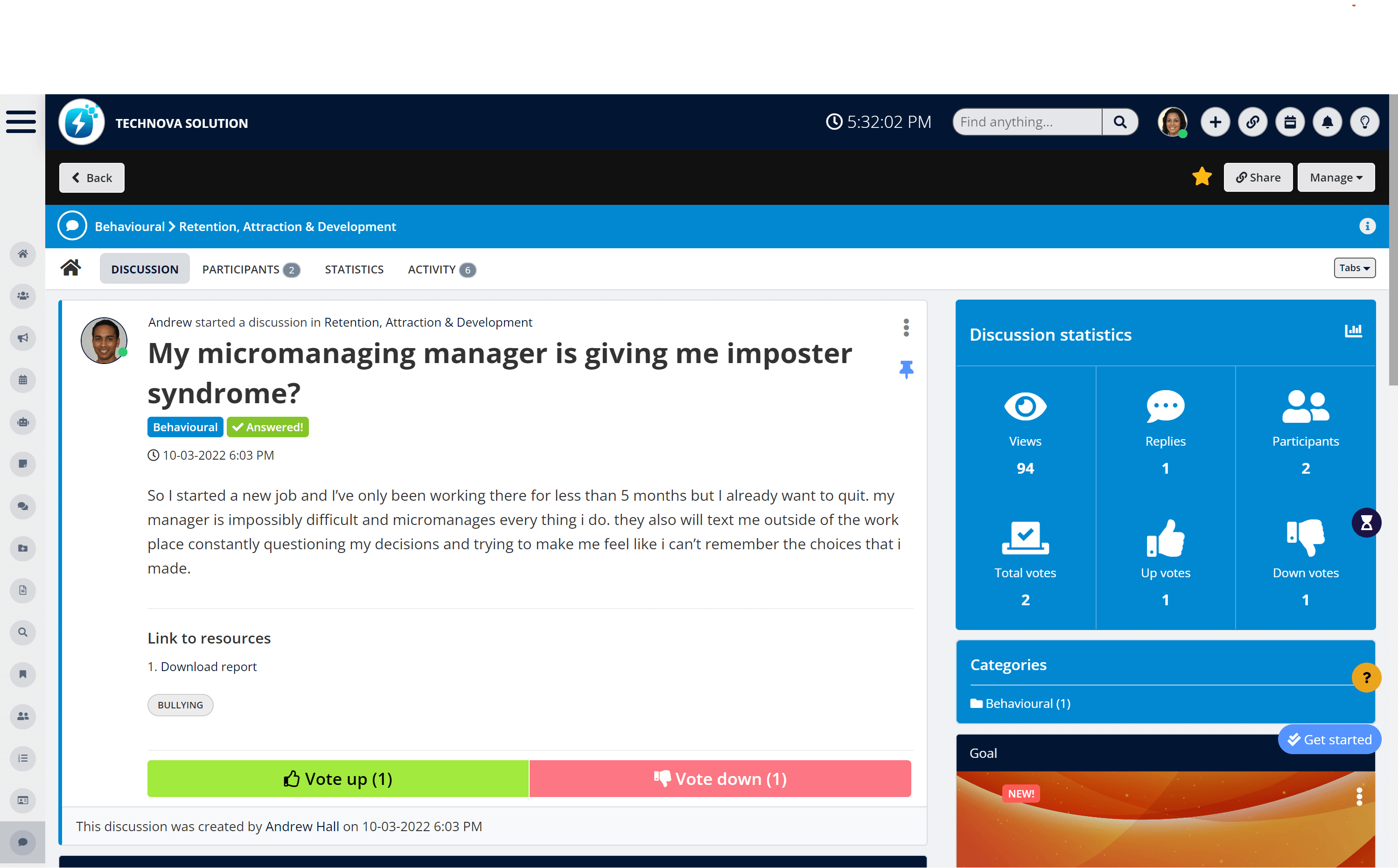Click the red Vote down bar
1398x868 pixels.
[720, 778]
